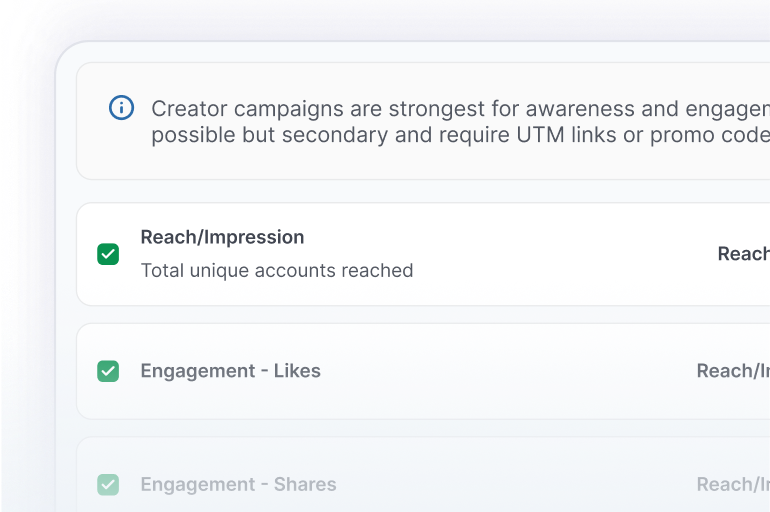Click the info icon in the banner
The image size is (770, 512).
coord(121,108)
